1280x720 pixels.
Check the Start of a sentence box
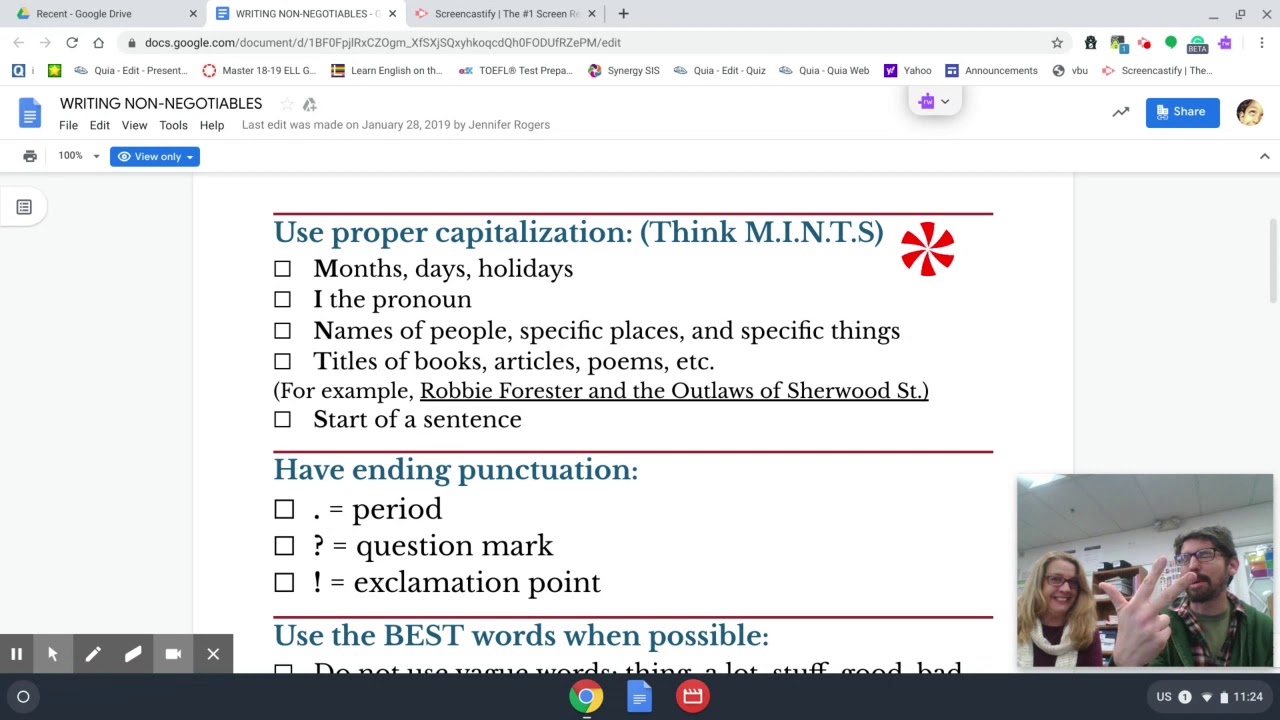(x=282, y=420)
